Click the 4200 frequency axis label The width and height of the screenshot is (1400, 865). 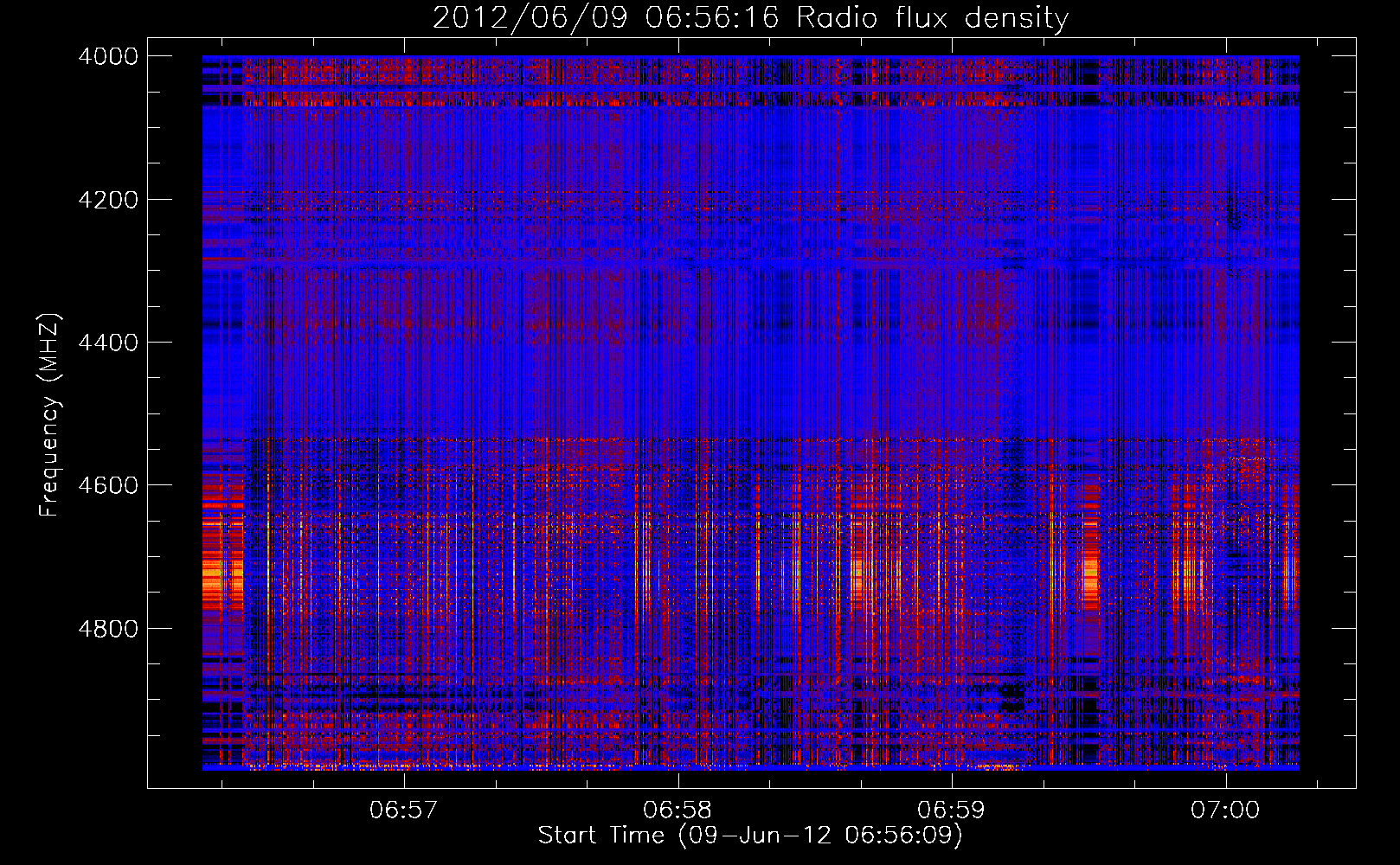tap(108, 200)
